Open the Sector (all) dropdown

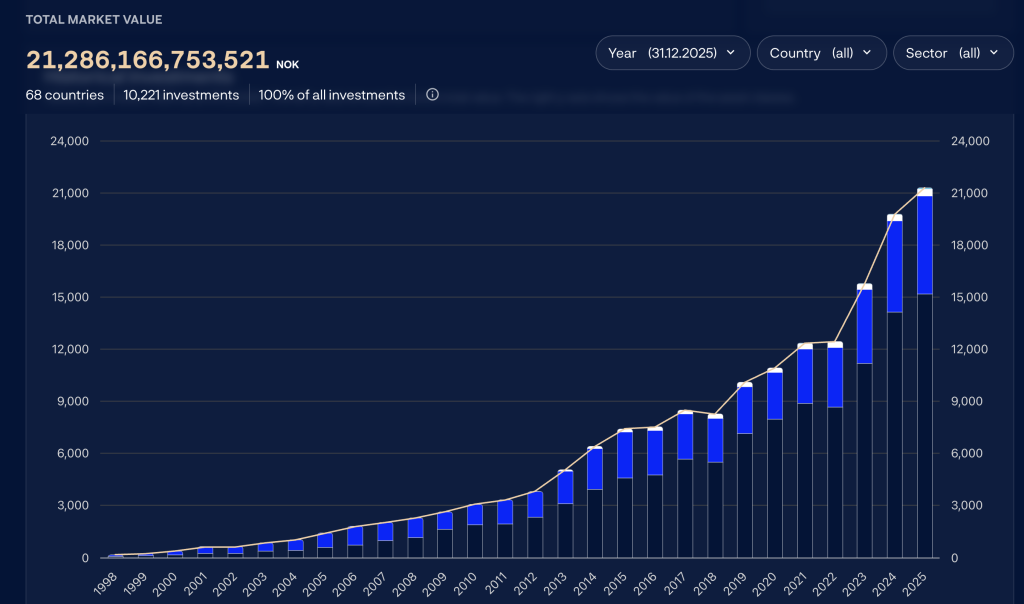coord(952,53)
